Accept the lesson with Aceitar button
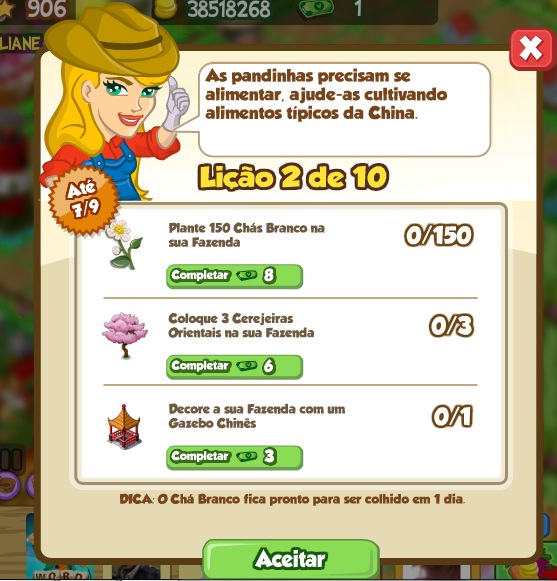The width and height of the screenshot is (557, 581). point(291,559)
